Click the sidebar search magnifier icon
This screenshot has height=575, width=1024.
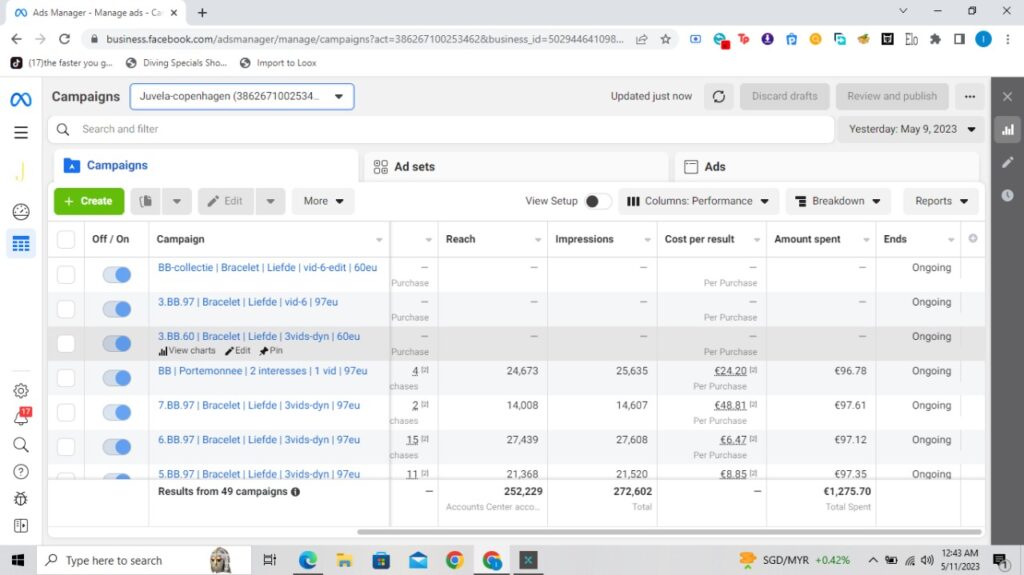21,445
